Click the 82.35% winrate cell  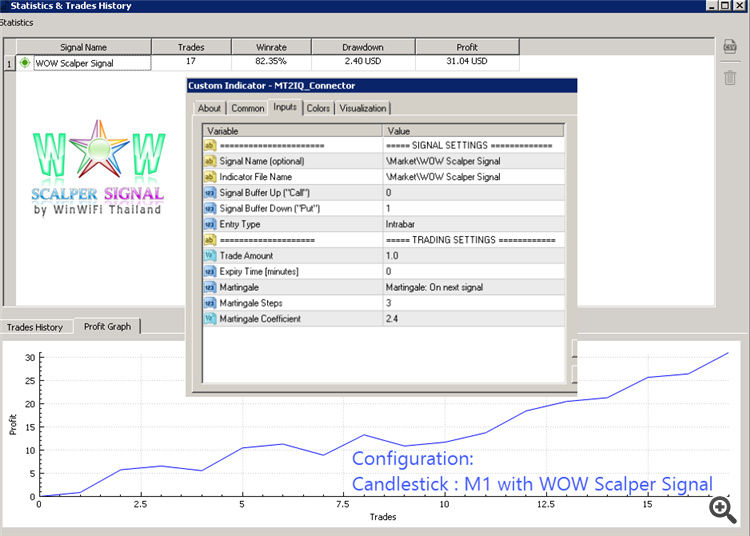click(x=271, y=62)
